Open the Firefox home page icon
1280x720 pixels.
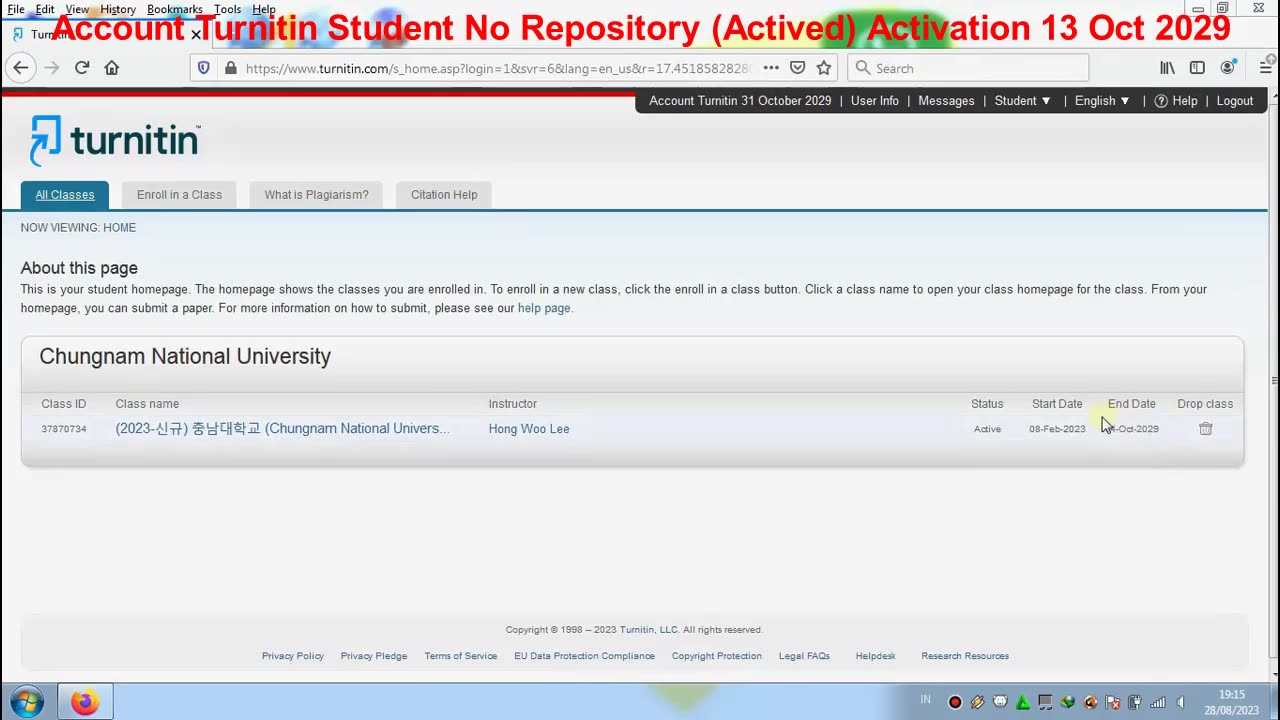tap(112, 68)
